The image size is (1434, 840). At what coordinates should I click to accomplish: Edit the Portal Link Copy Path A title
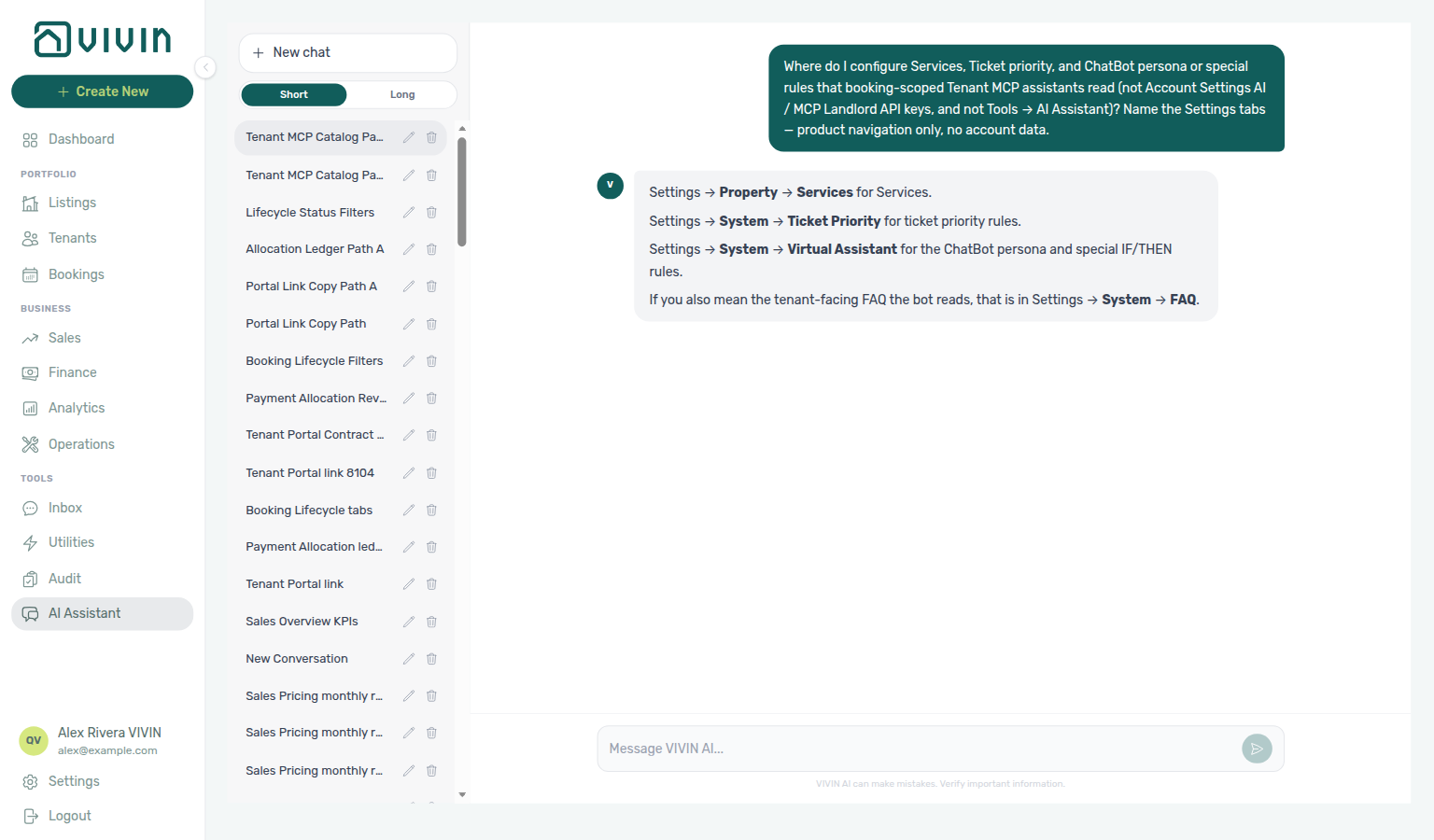(408, 287)
